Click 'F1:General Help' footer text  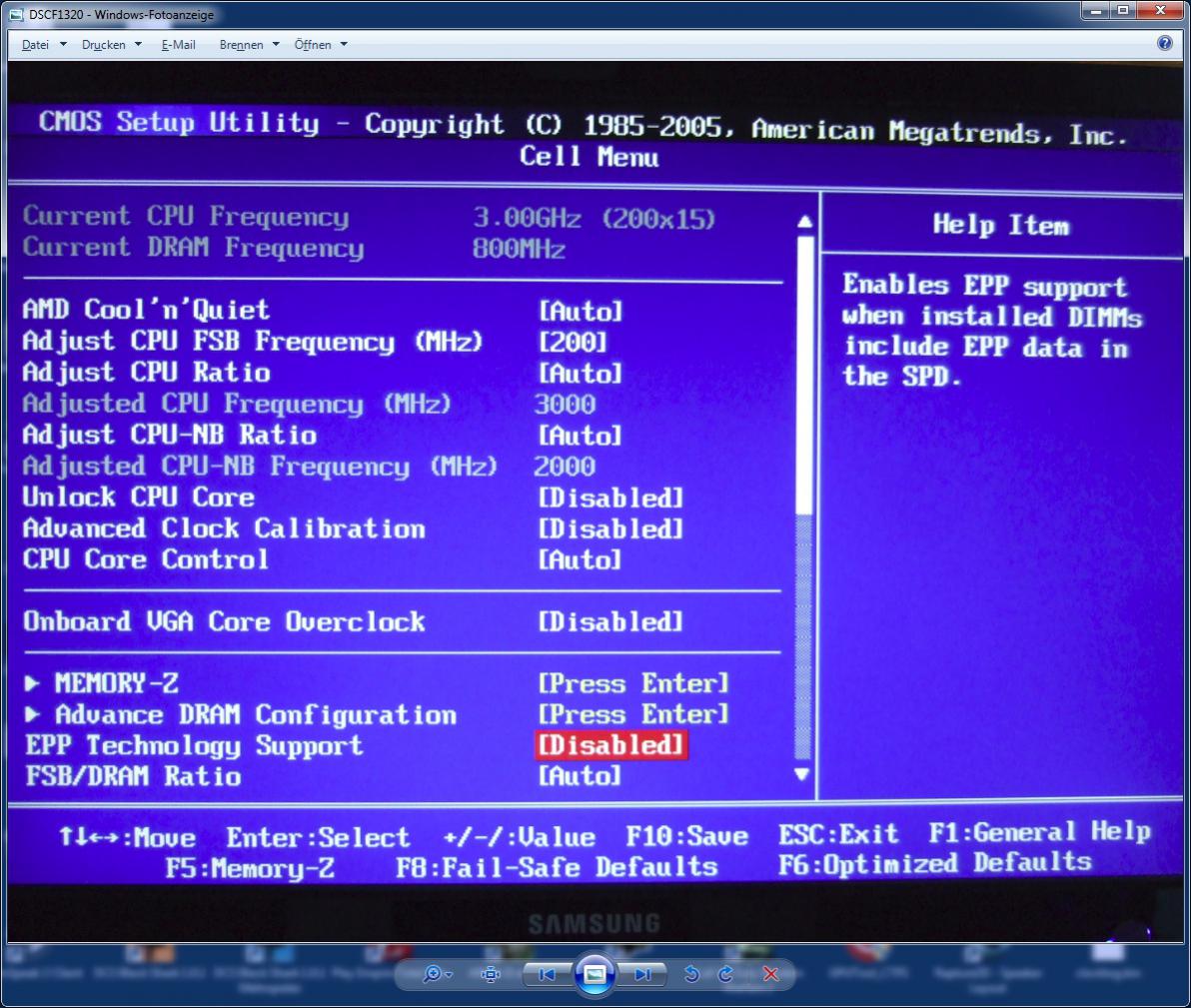[1040, 832]
